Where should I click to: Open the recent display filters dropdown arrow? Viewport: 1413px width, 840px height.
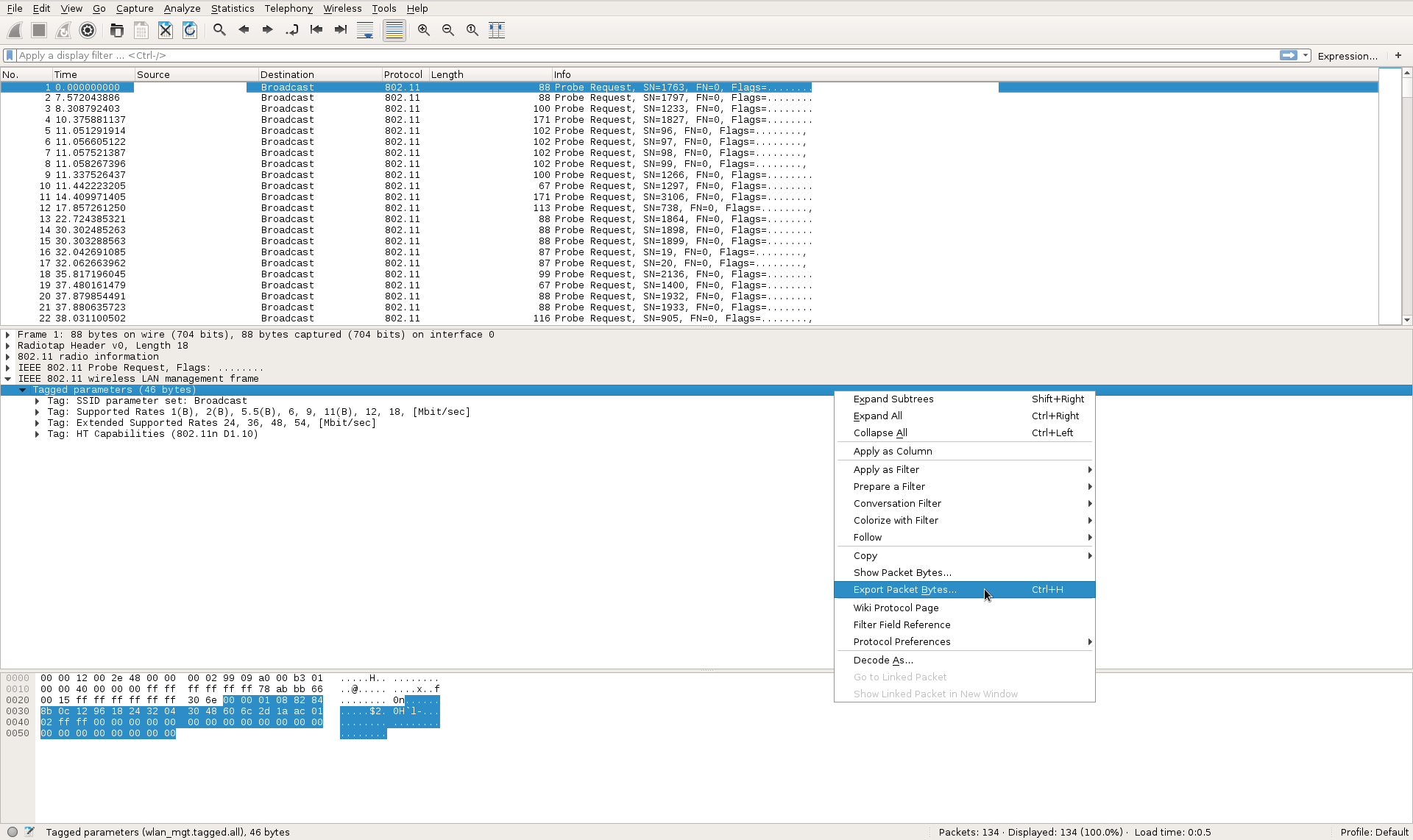click(x=1306, y=55)
